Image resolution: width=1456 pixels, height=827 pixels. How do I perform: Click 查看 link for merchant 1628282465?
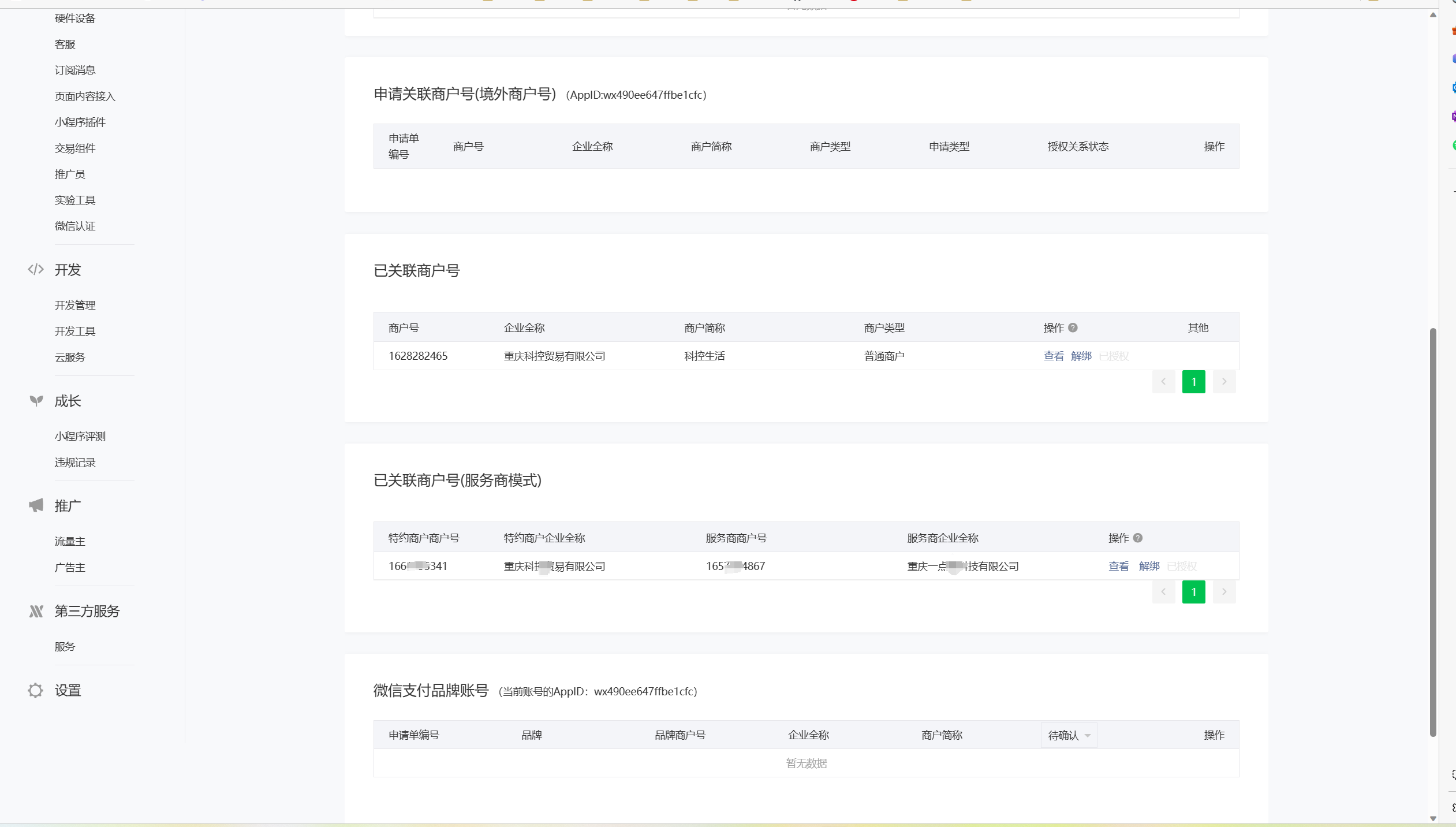click(1053, 356)
